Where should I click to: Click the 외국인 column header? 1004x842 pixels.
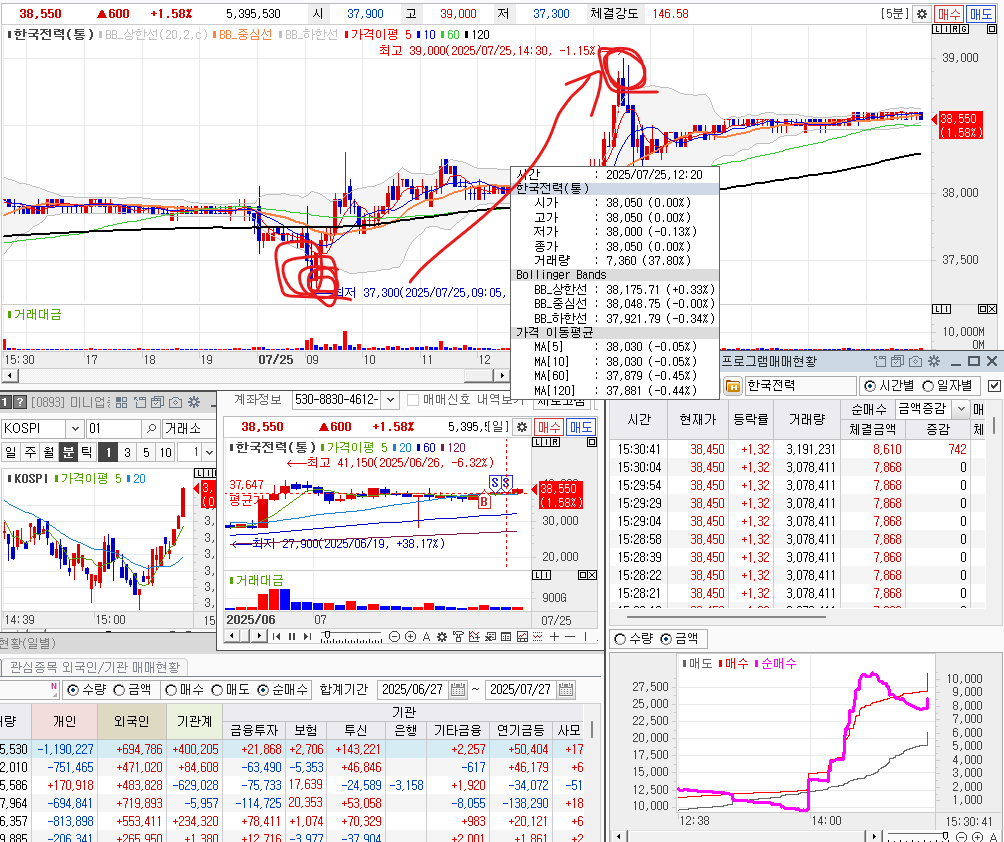pyautogui.click(x=132, y=721)
